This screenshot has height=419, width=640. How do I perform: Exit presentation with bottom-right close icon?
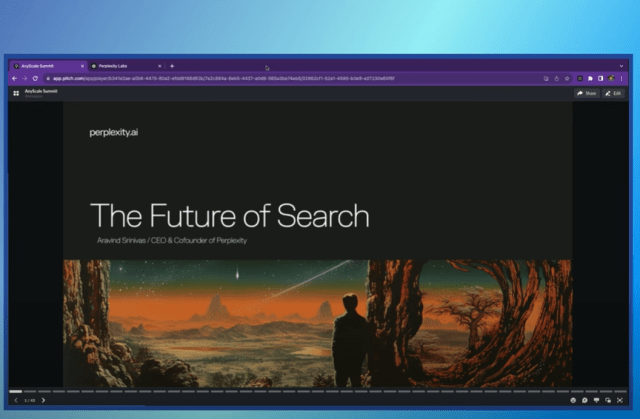[x=620, y=400]
